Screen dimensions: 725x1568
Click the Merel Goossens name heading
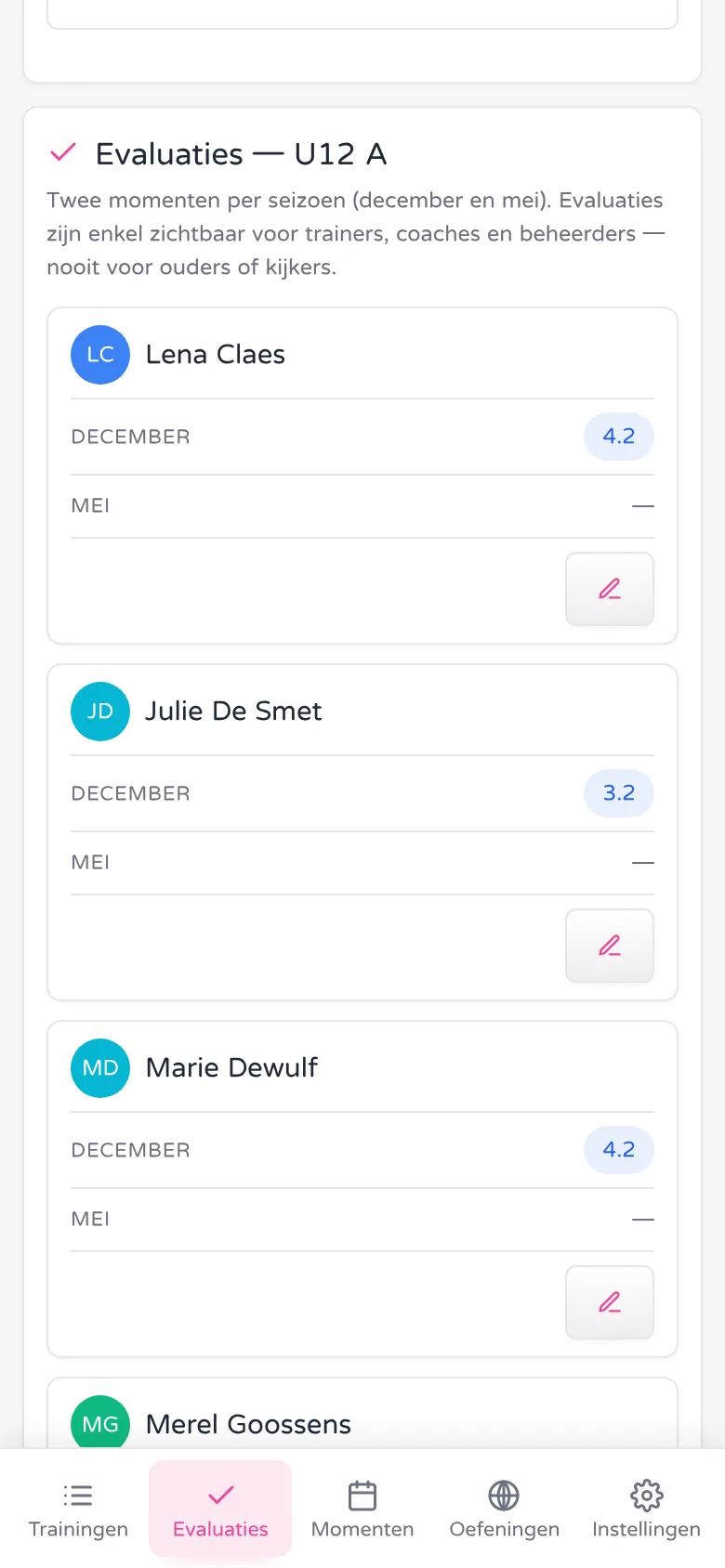click(x=248, y=1425)
